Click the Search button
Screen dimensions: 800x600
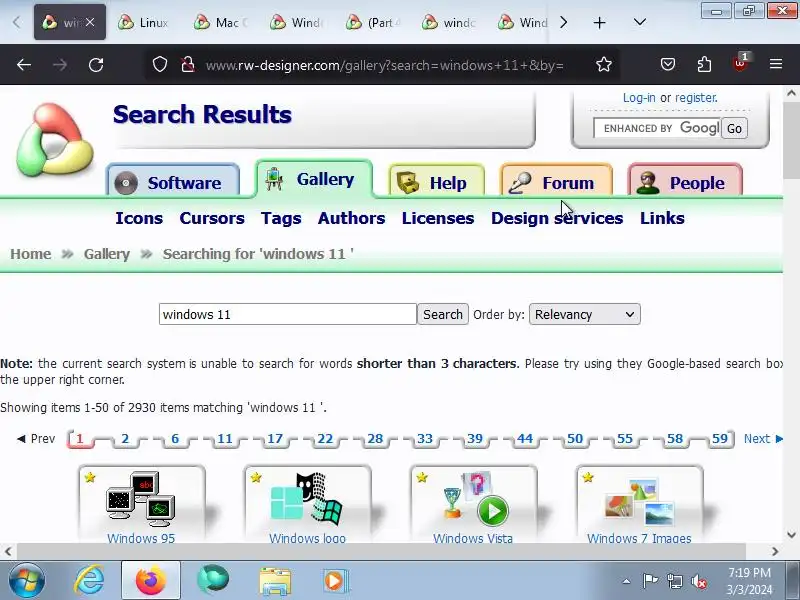[x=443, y=314]
